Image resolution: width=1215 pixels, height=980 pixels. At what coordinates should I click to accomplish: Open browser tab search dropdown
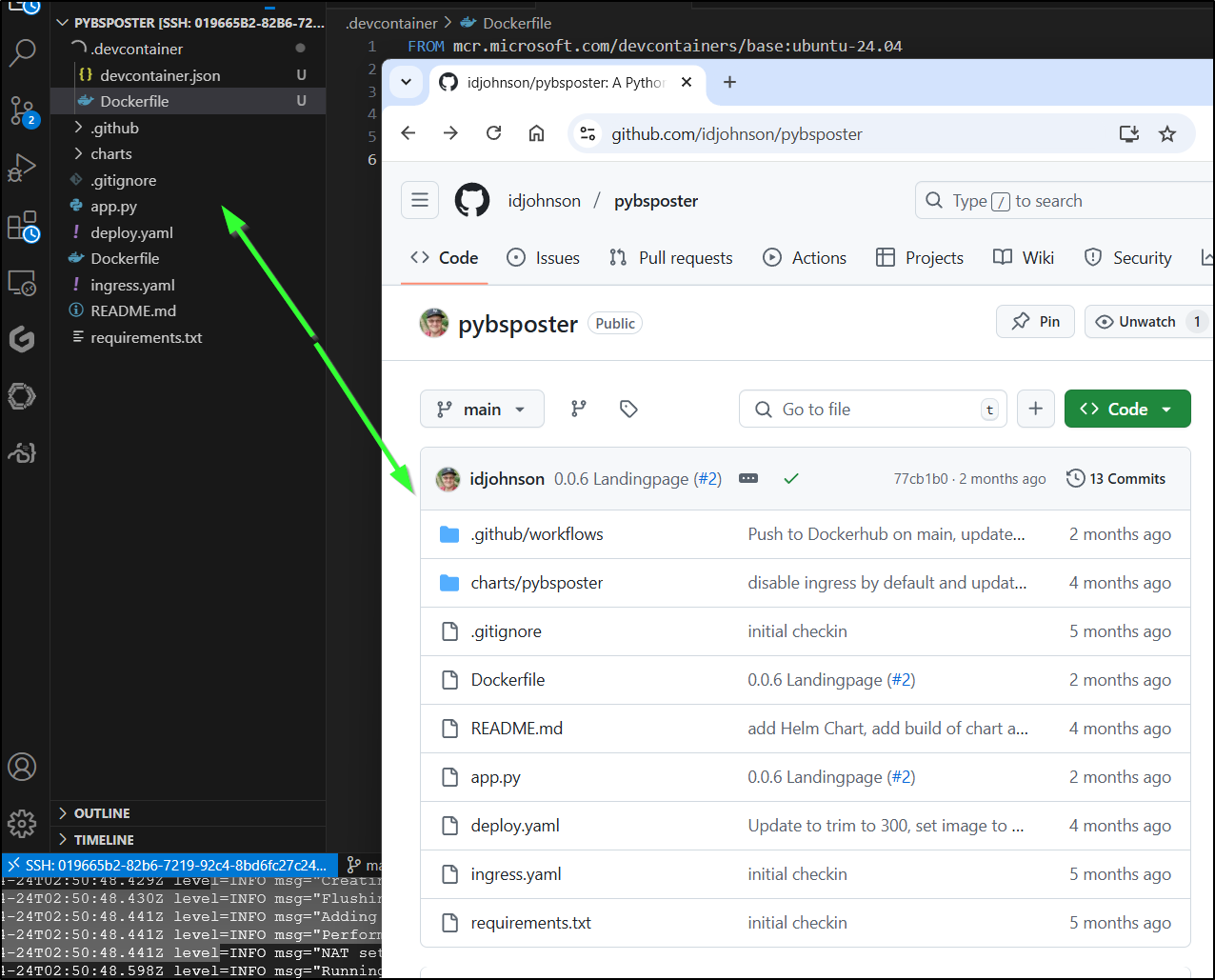[407, 82]
